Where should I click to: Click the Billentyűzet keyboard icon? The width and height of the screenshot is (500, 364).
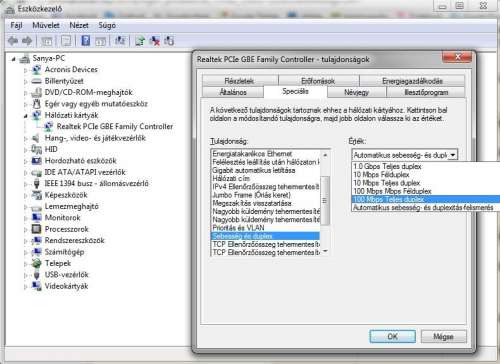(x=36, y=81)
